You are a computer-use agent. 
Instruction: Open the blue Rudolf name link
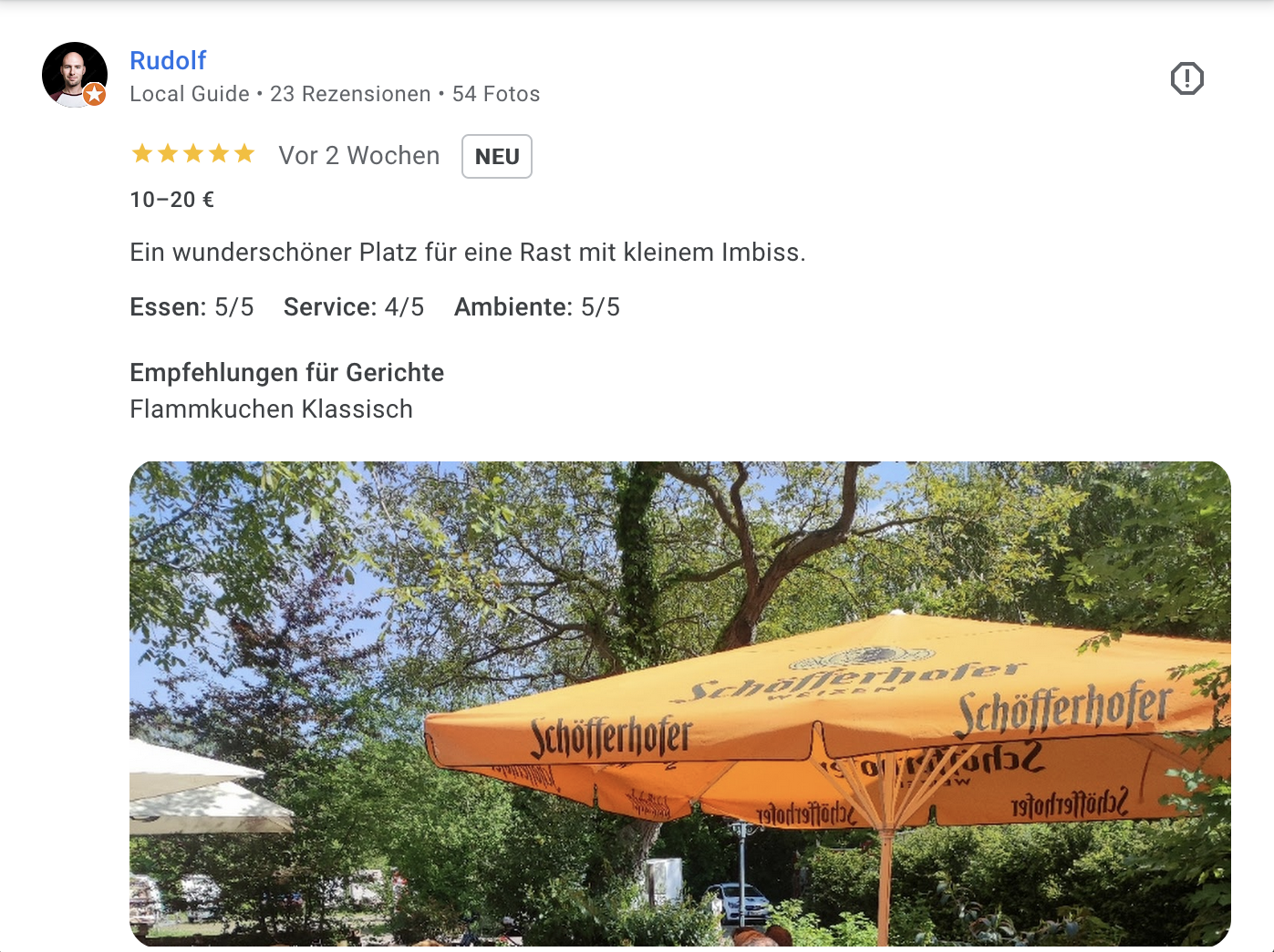tap(168, 61)
